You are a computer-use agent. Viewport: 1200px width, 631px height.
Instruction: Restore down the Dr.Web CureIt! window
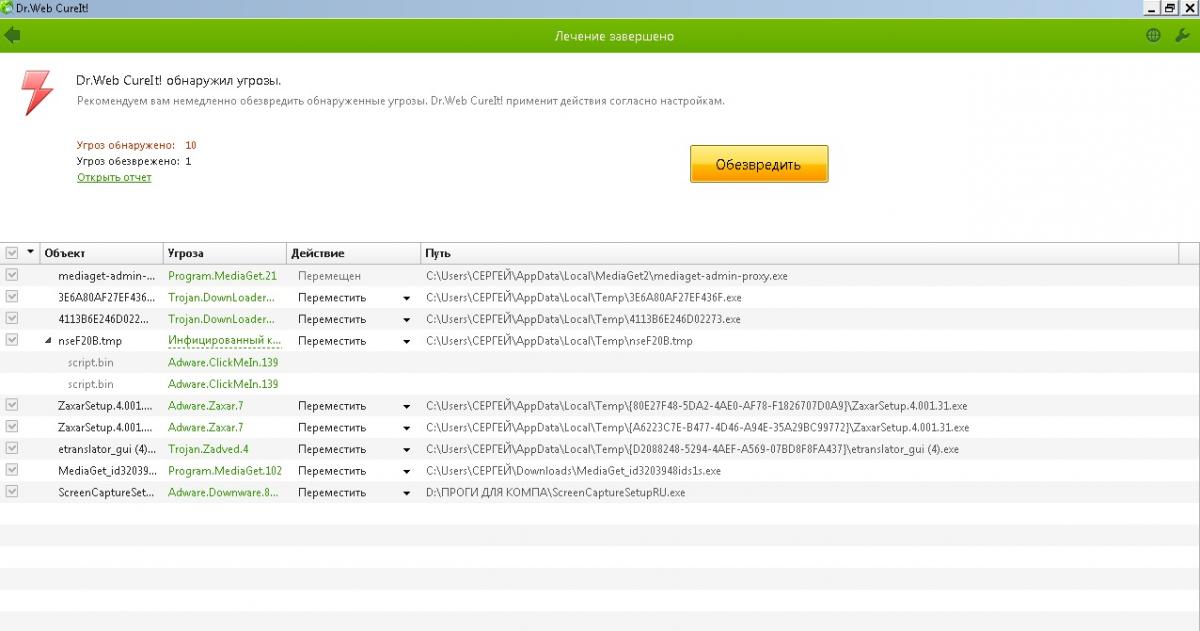1169,7
